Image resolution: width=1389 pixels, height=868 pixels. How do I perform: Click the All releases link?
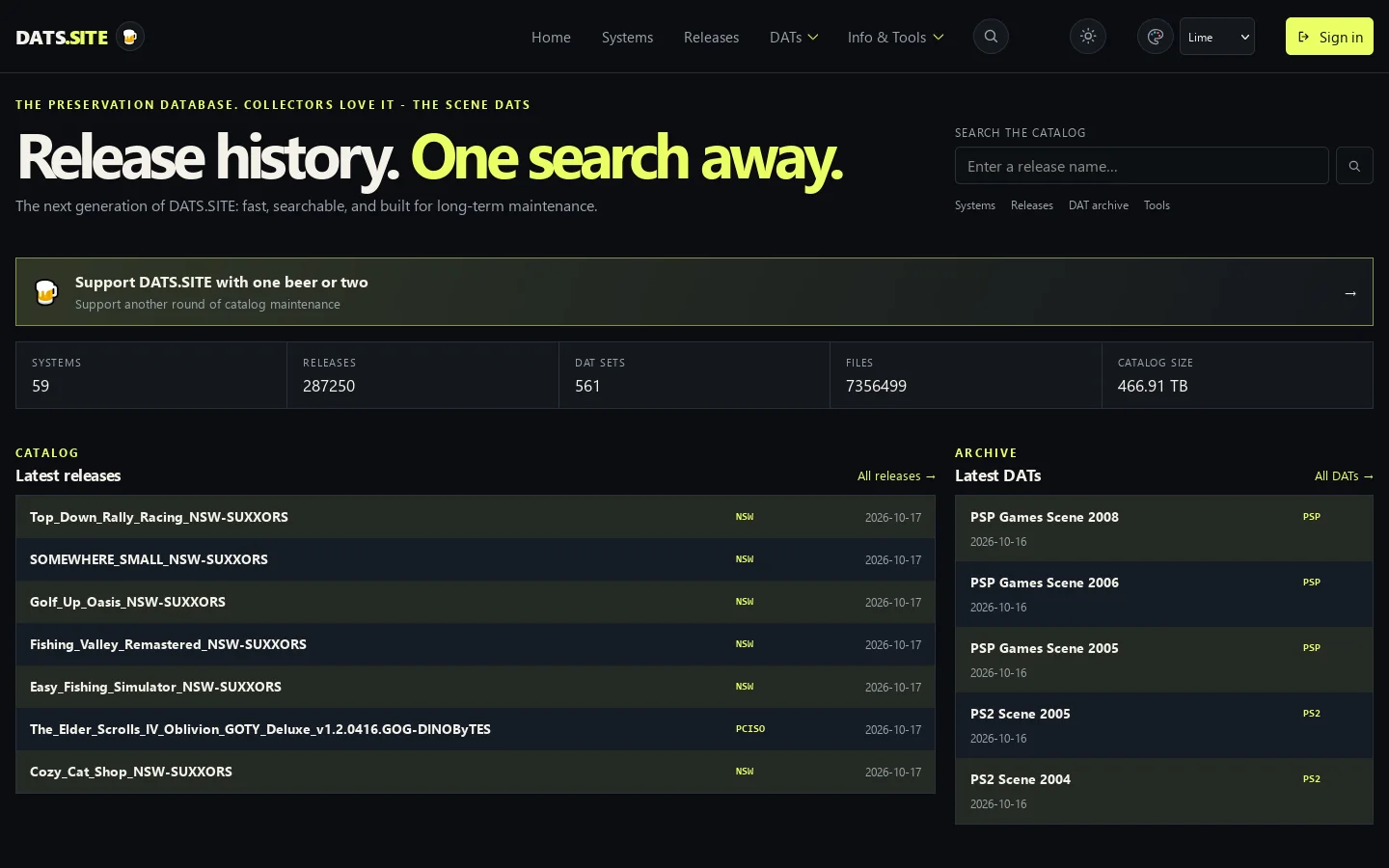(x=896, y=475)
